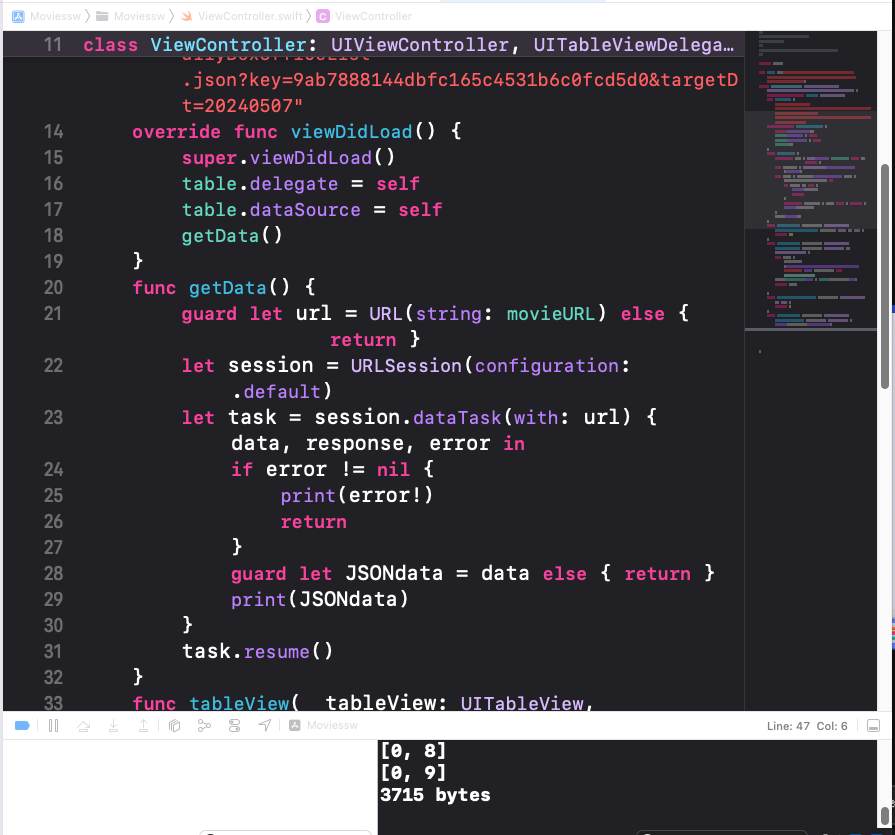Image resolution: width=895 pixels, height=835 pixels.
Task: Click tableView function on line 33
Action: pos(240,703)
